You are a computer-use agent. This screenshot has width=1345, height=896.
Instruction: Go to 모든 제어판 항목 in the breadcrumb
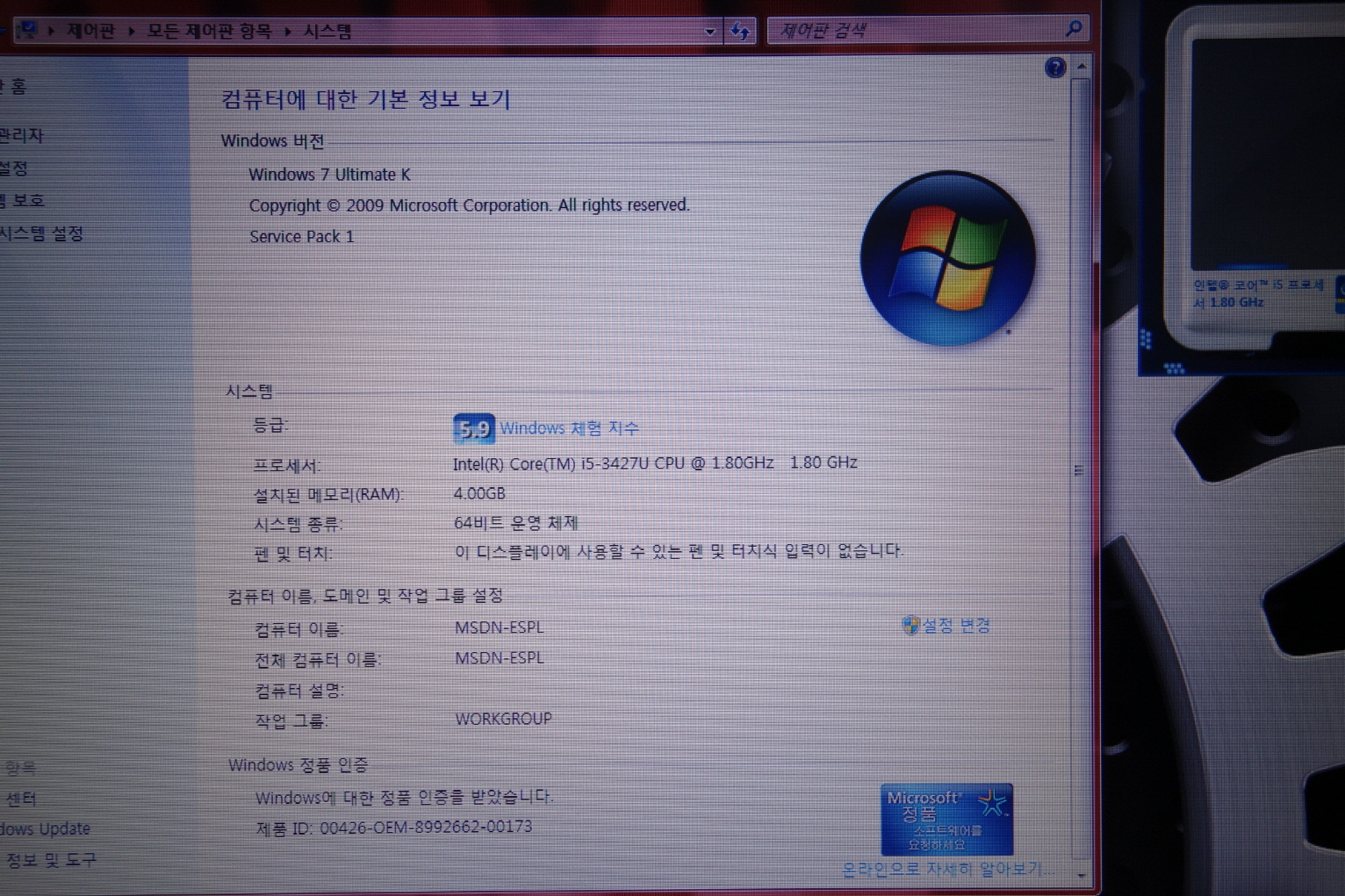(209, 32)
